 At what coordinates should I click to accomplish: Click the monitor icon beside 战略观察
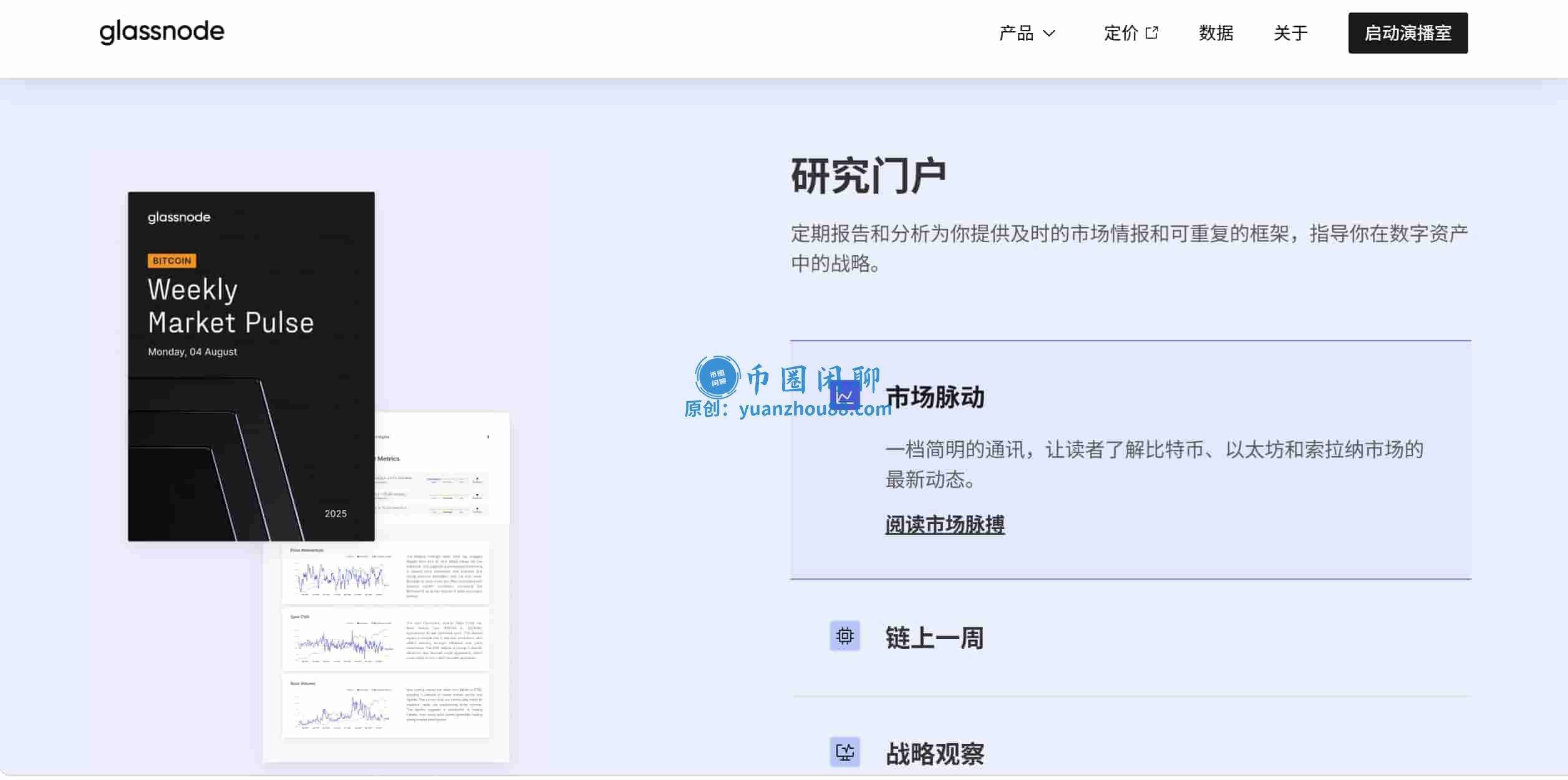click(x=845, y=752)
